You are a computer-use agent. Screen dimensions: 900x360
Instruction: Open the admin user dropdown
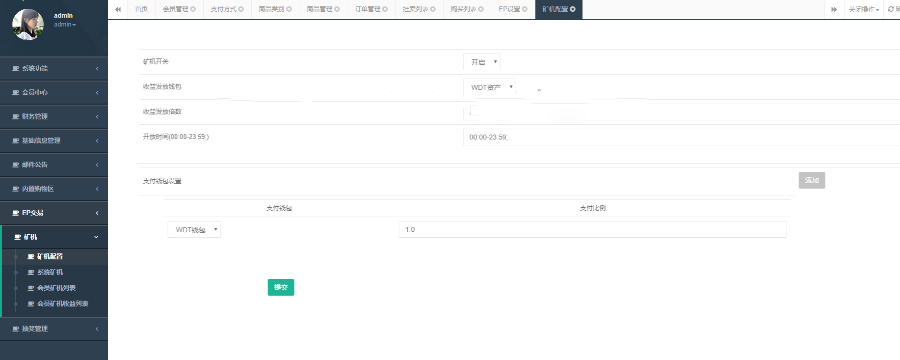pyautogui.click(x=64, y=25)
